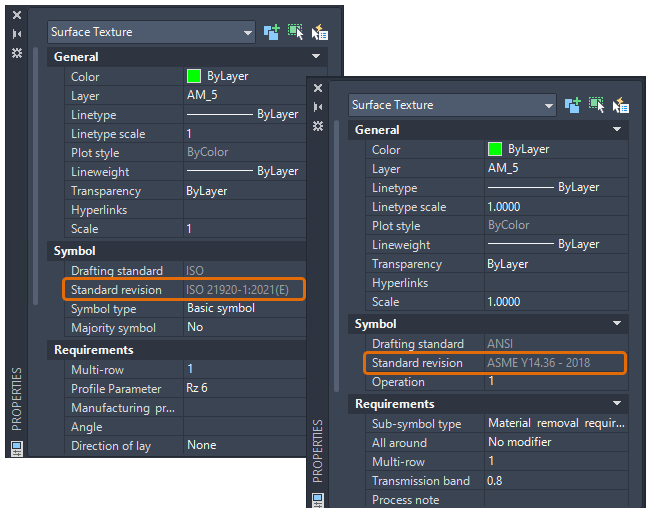The width and height of the screenshot is (652, 513).
Task: Toggle auto-hide on left Properties palette
Action: (17, 34)
